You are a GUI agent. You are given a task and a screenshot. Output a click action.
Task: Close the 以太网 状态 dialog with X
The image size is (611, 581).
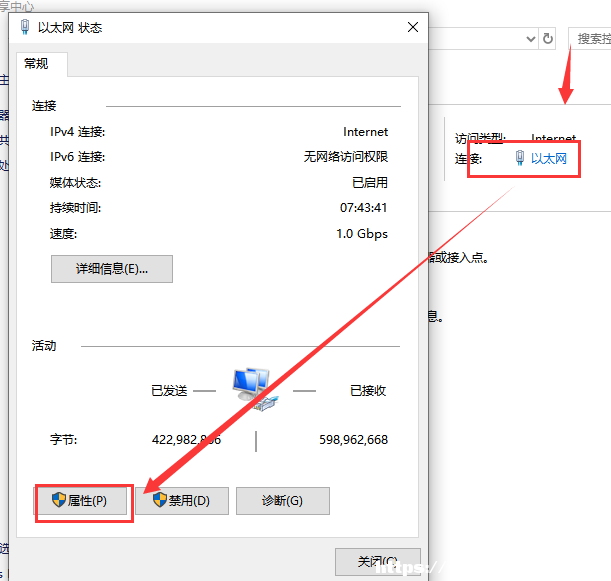(413, 27)
